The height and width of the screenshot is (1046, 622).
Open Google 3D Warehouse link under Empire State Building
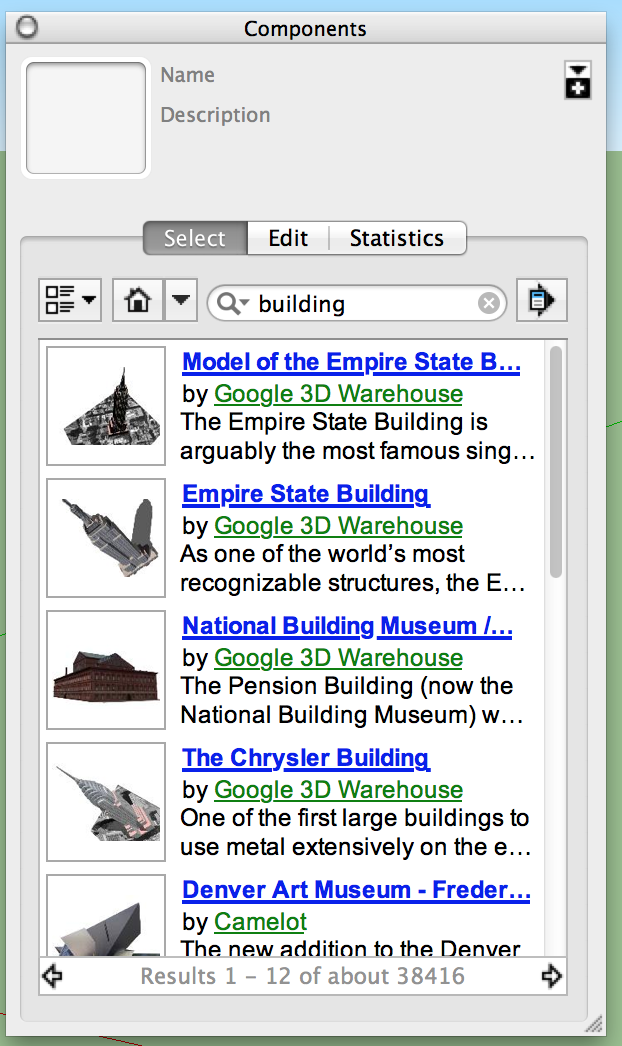(x=338, y=526)
